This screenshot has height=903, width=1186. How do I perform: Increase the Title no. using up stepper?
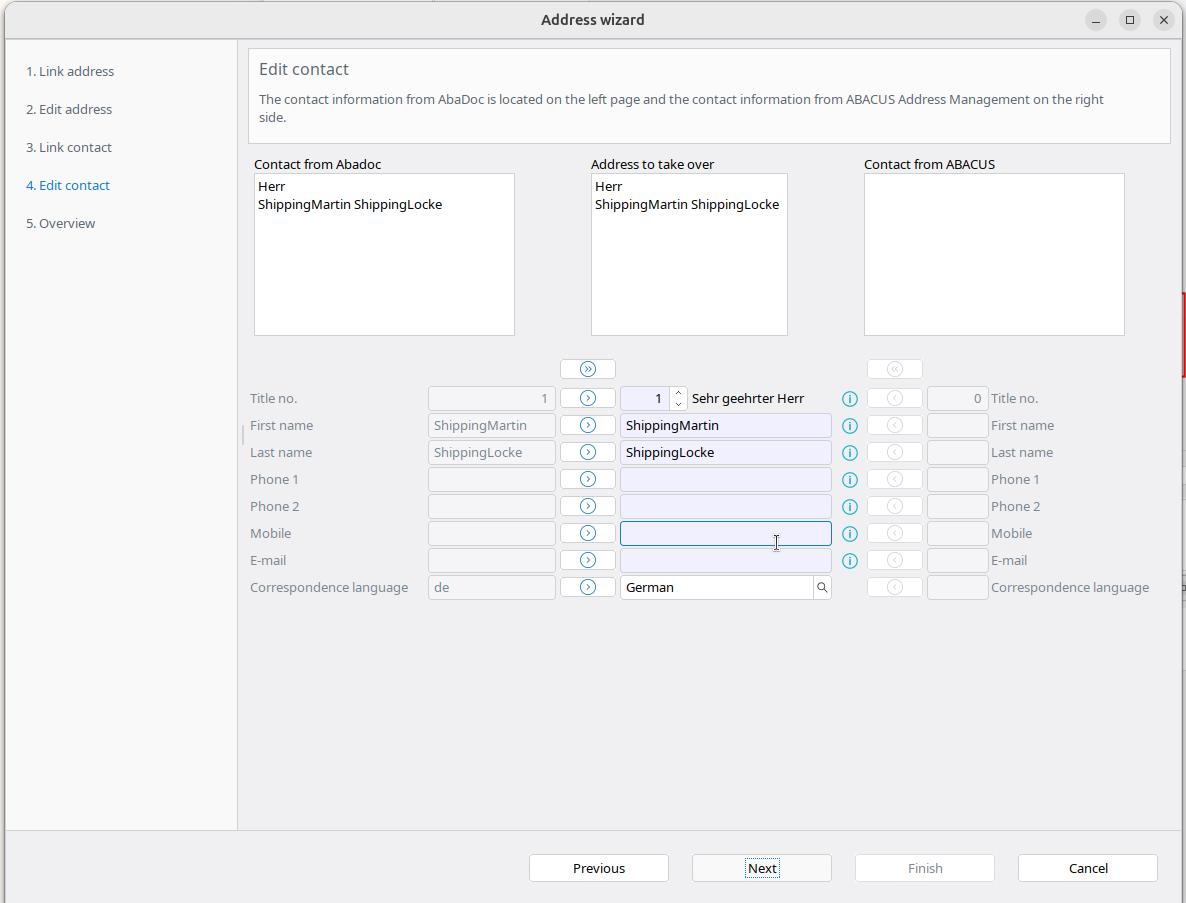click(679, 393)
